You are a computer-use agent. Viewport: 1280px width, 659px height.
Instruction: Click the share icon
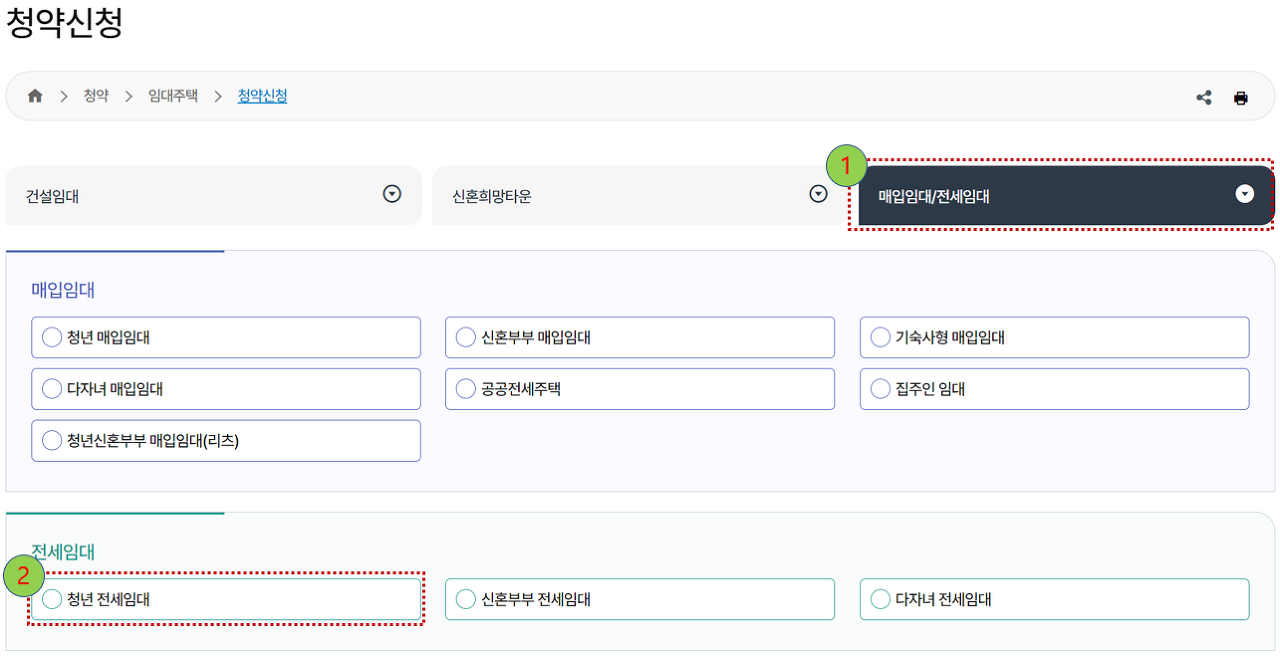tap(1204, 97)
